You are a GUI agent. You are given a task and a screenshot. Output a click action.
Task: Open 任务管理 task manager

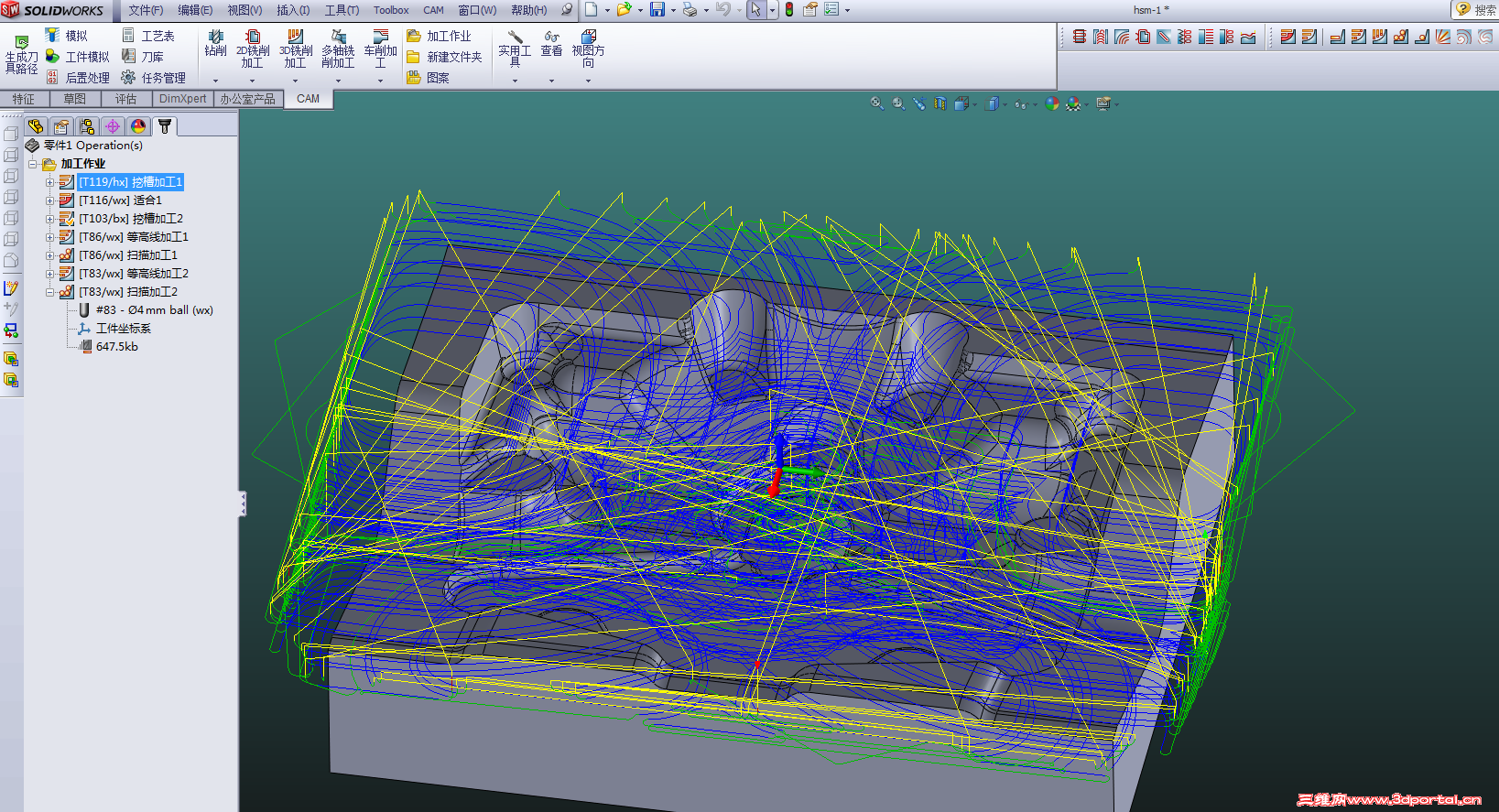(x=154, y=78)
